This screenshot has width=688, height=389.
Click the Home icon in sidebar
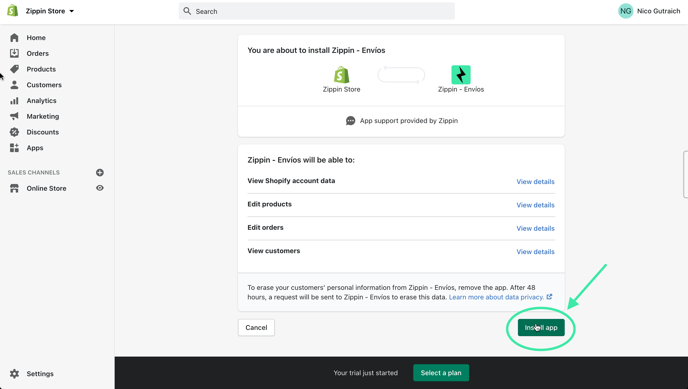pos(14,38)
